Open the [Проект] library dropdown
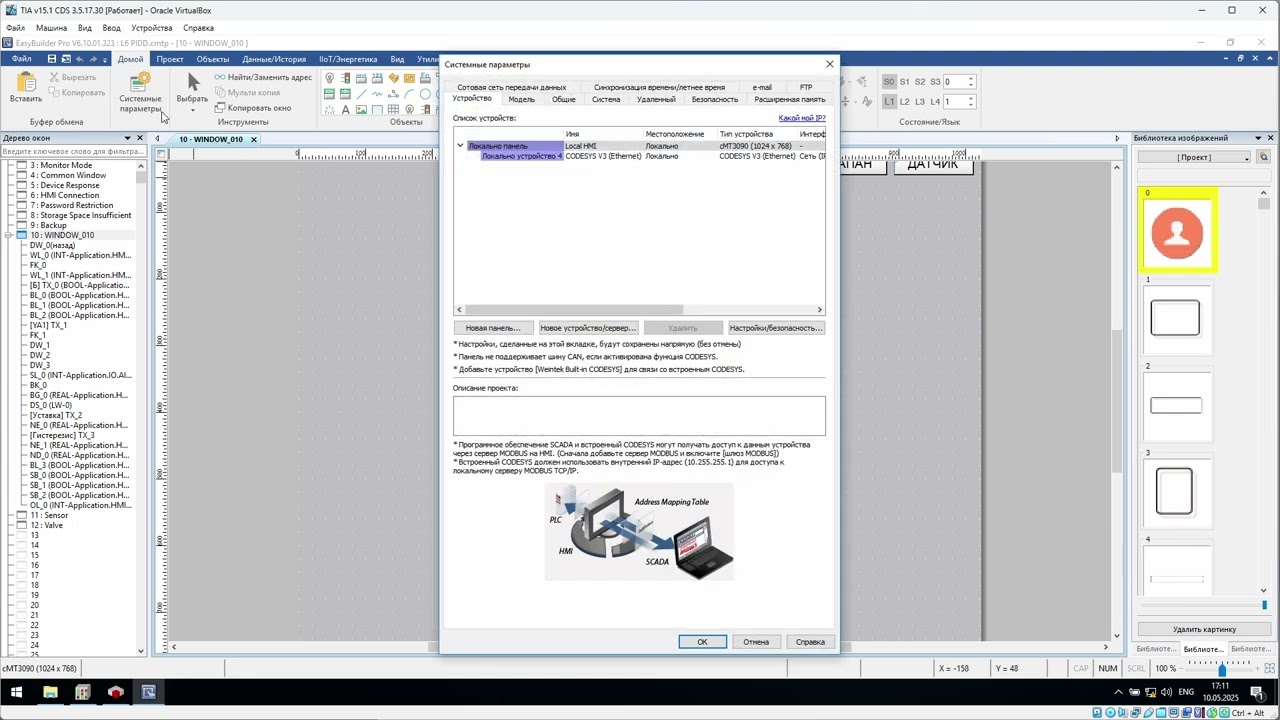 coord(1196,157)
